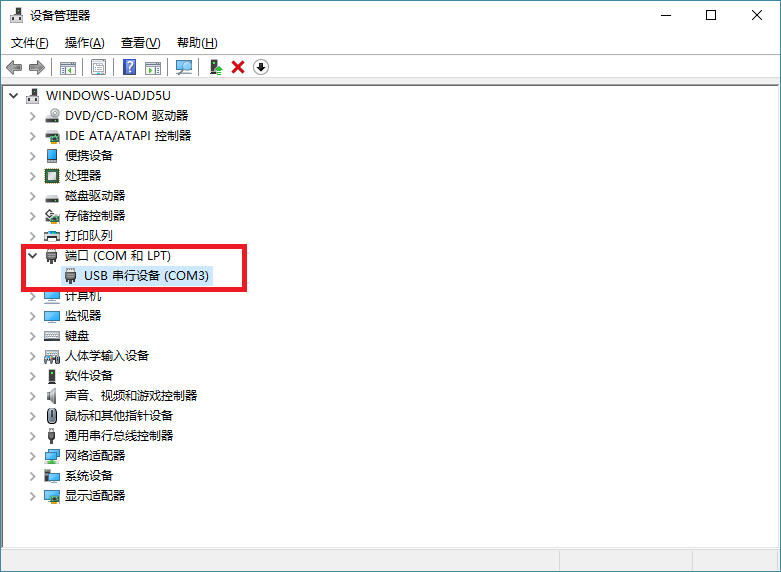
Task: Open the Properties toolbar icon
Action: [x=98, y=67]
